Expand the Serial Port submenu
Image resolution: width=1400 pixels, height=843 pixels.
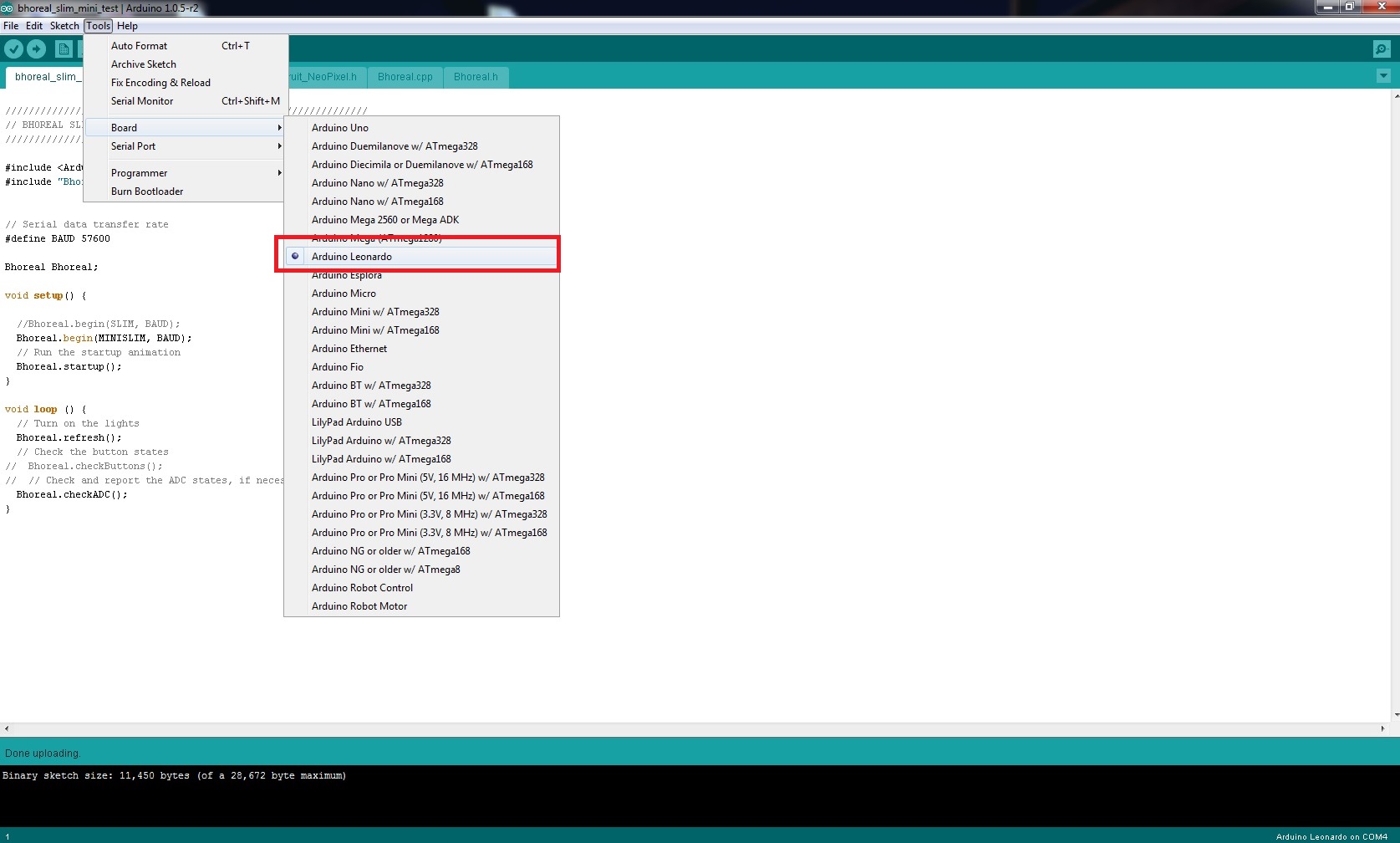click(186, 146)
